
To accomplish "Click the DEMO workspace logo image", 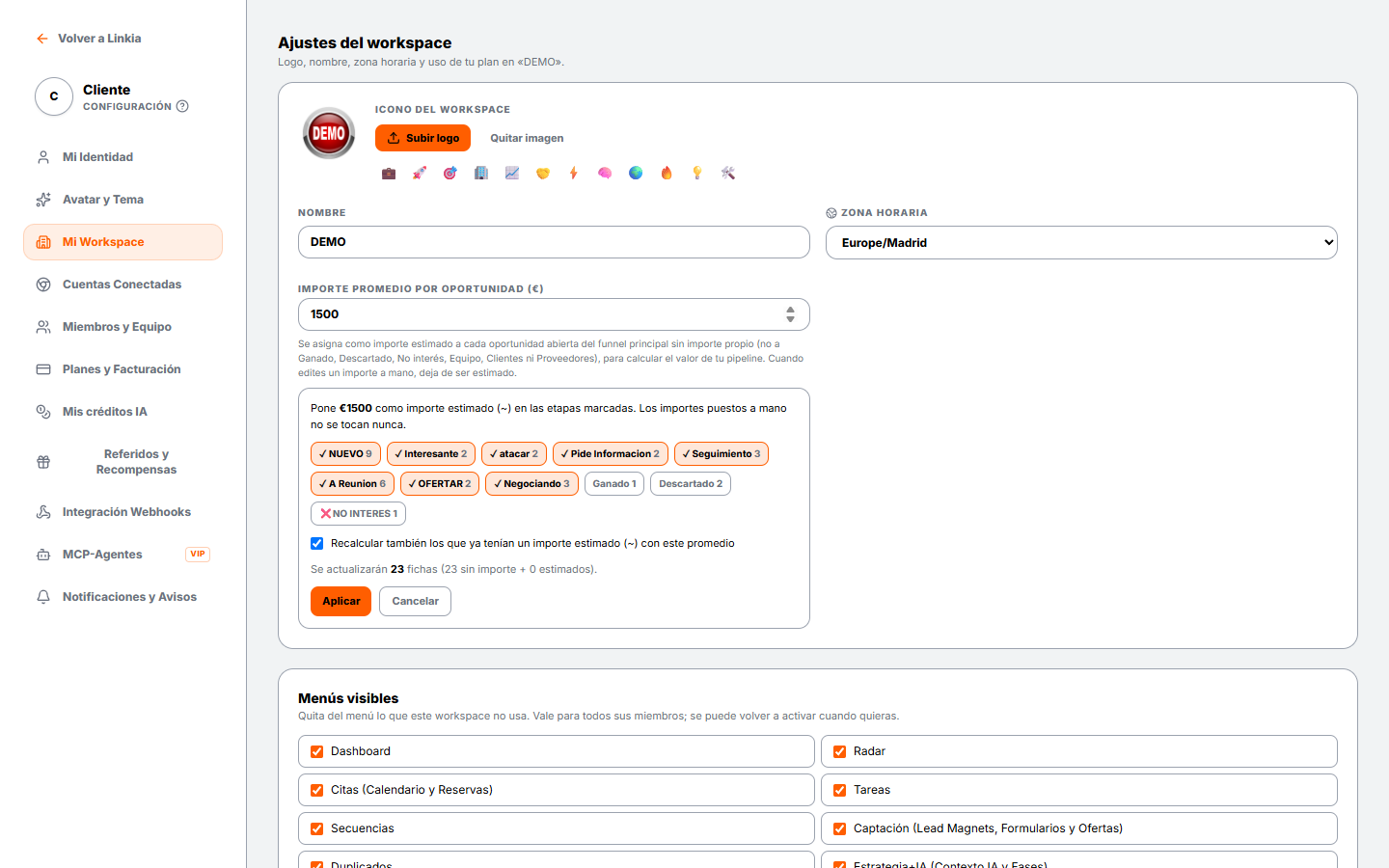I will pos(329,133).
